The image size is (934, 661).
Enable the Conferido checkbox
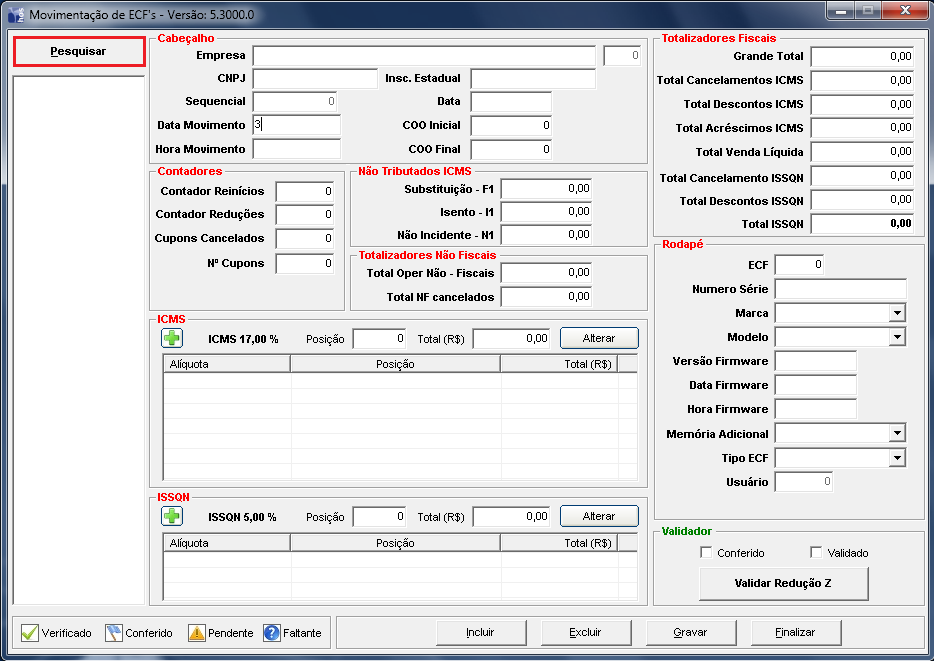coord(707,553)
